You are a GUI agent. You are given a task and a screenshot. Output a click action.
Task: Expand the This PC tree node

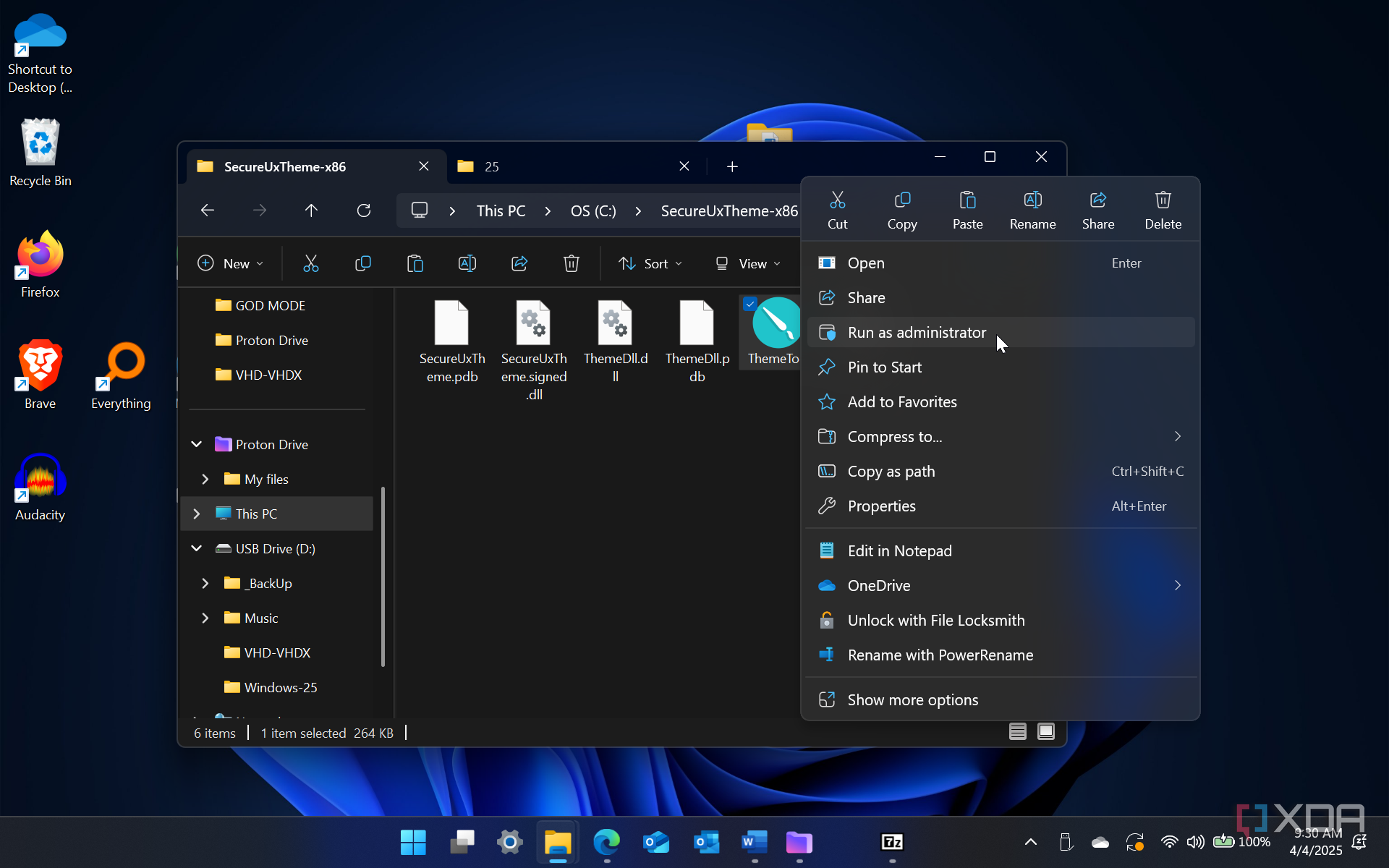point(197,514)
